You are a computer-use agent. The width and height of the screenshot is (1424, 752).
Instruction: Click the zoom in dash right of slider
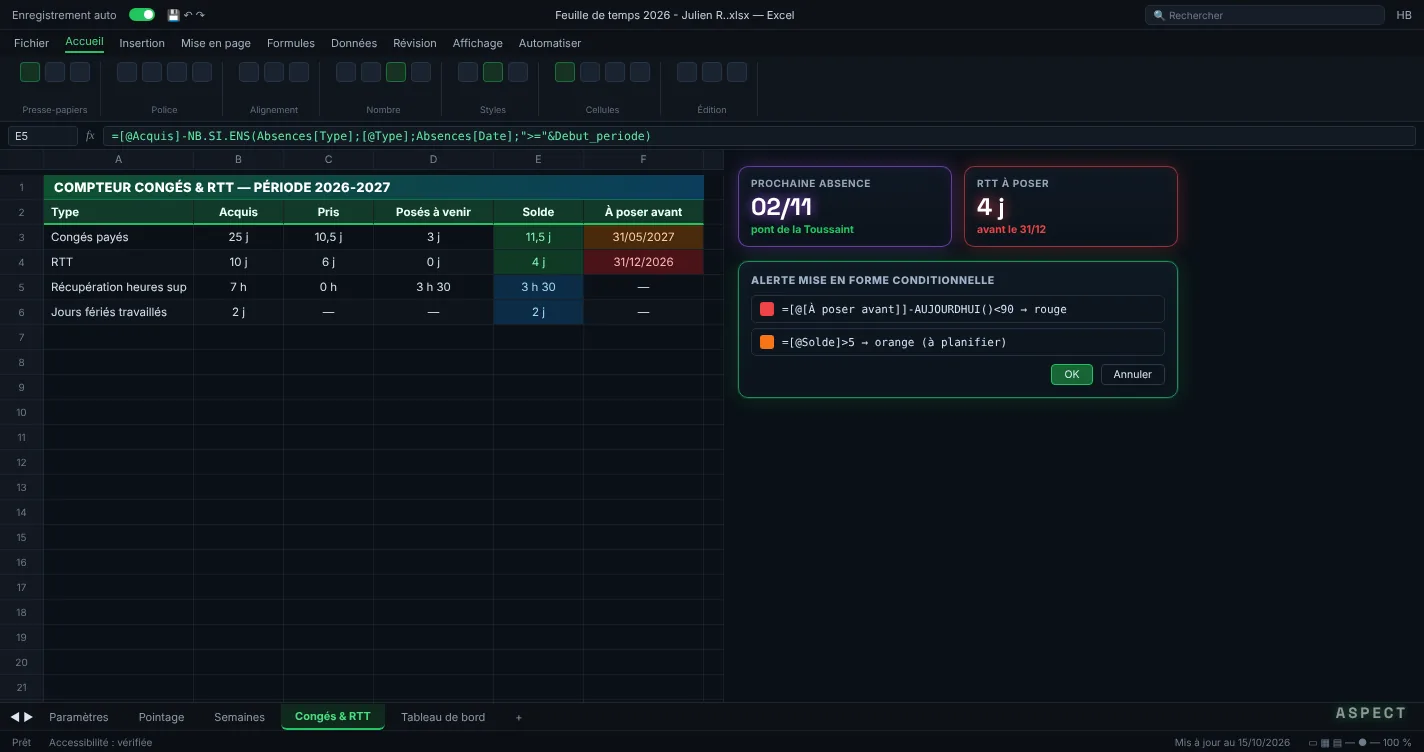[x=1375, y=743]
